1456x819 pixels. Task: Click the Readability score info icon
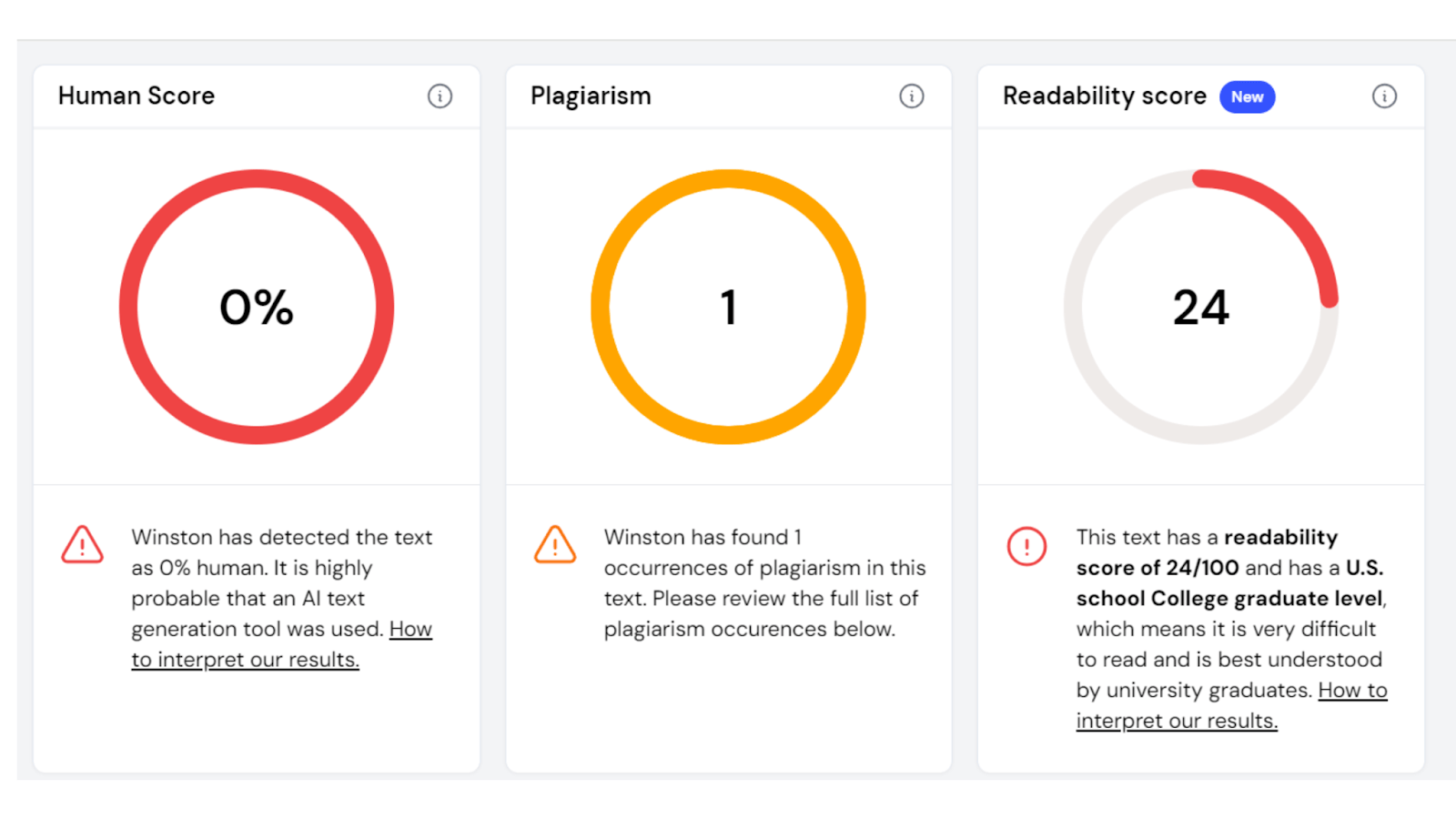(1384, 96)
